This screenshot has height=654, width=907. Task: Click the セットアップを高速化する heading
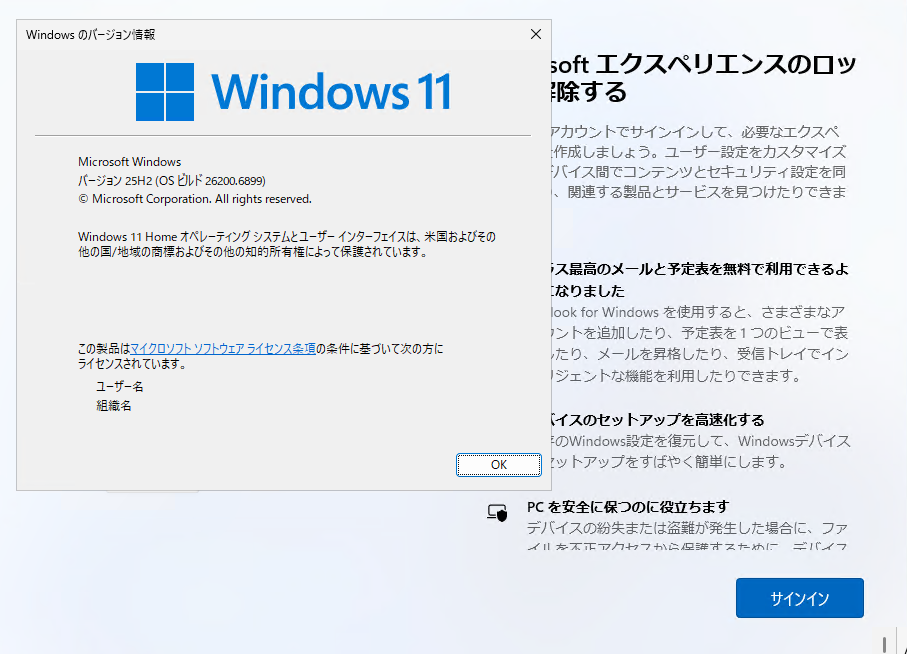[660, 420]
